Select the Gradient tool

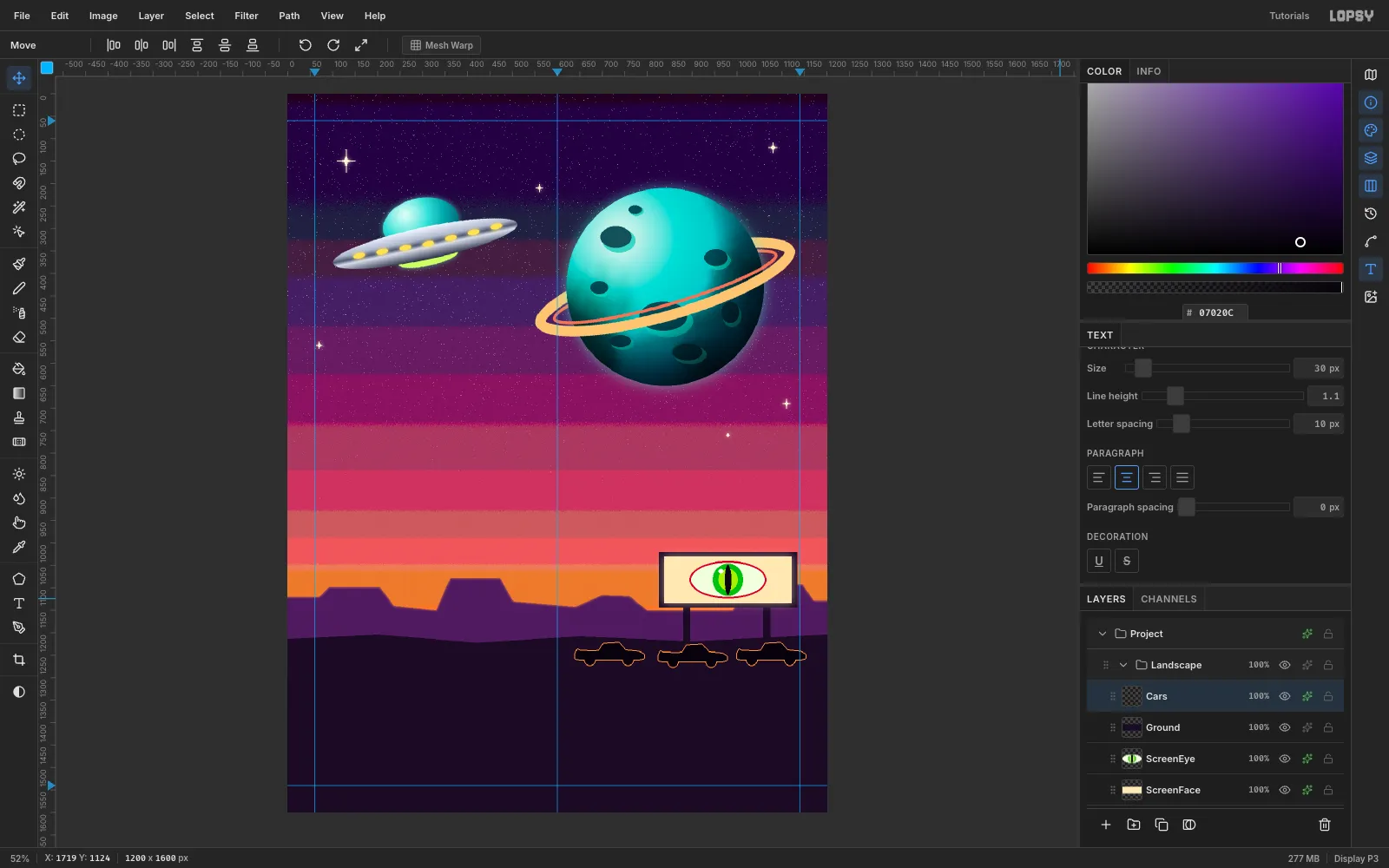click(x=19, y=393)
